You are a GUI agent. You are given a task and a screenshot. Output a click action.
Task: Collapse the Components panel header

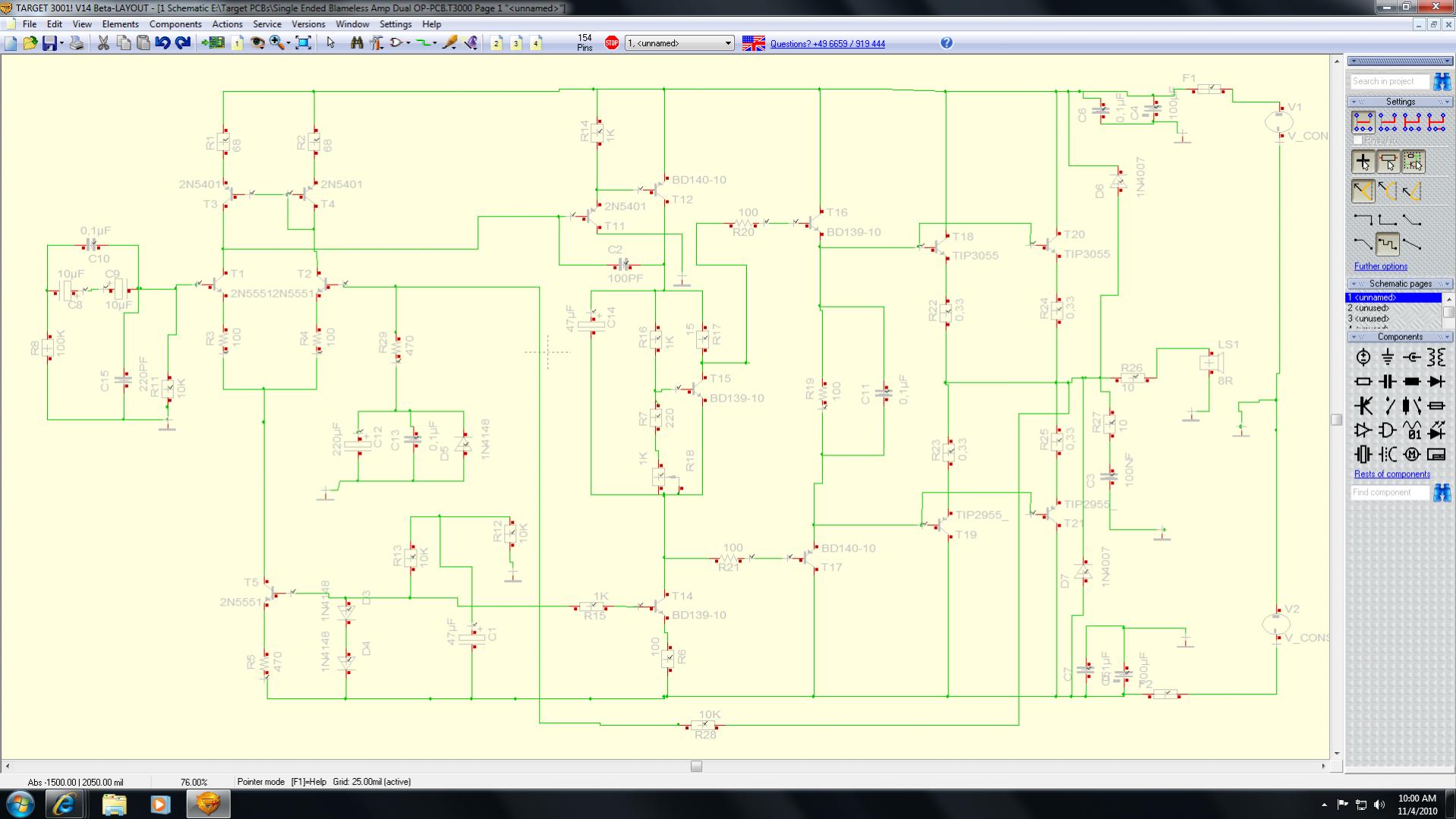tap(1401, 337)
